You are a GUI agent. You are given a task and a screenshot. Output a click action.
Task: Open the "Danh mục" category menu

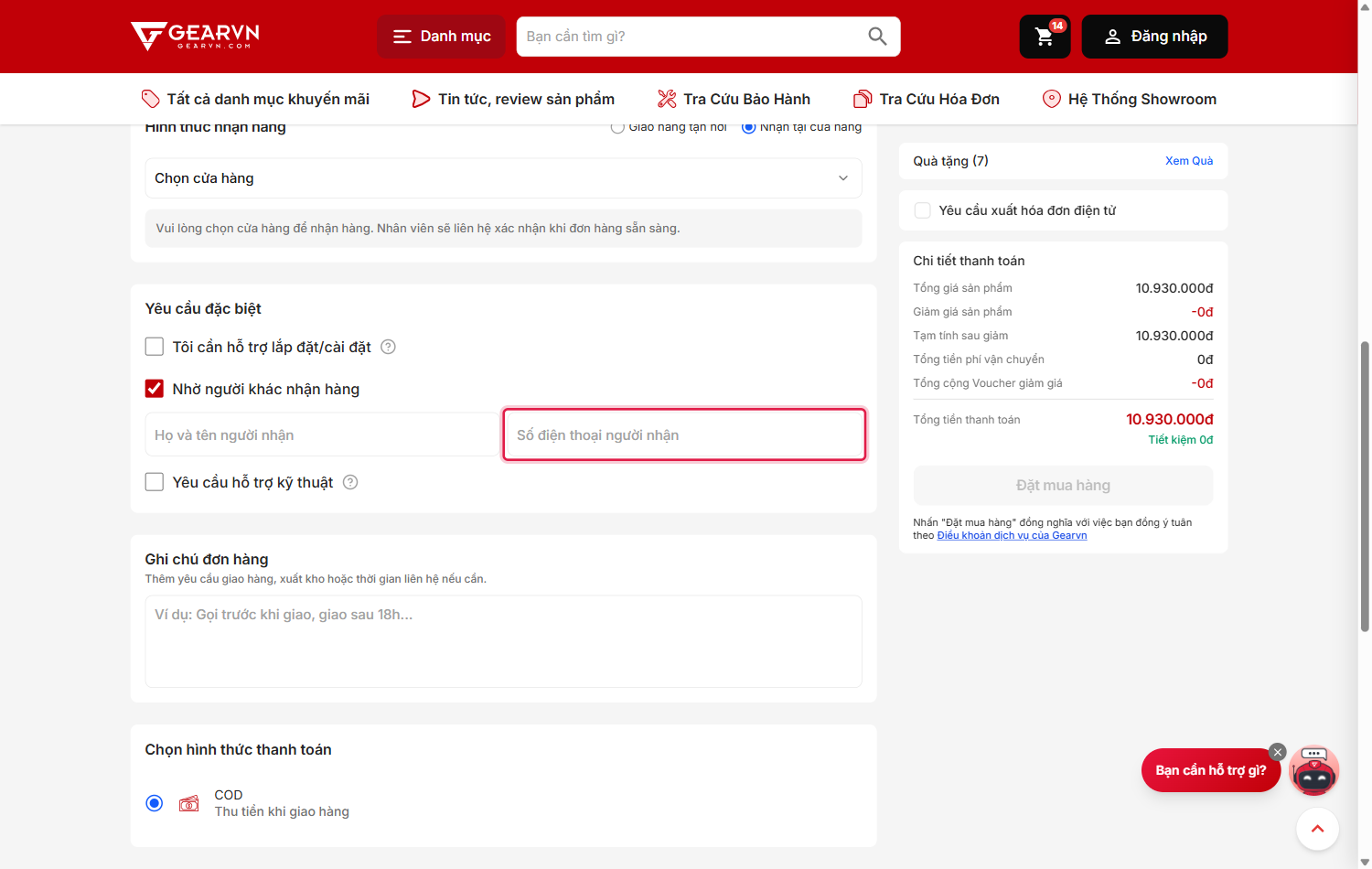[x=442, y=37]
